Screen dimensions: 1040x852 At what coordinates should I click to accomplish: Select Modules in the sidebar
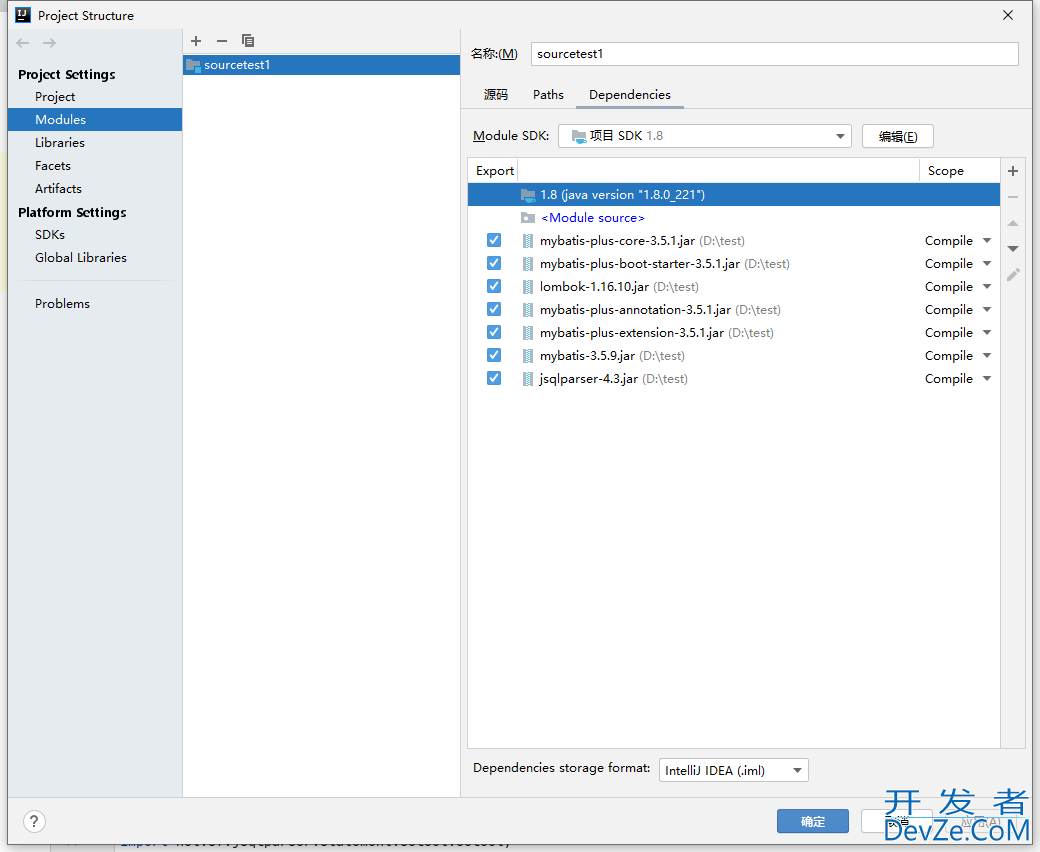pyautogui.click(x=95, y=119)
